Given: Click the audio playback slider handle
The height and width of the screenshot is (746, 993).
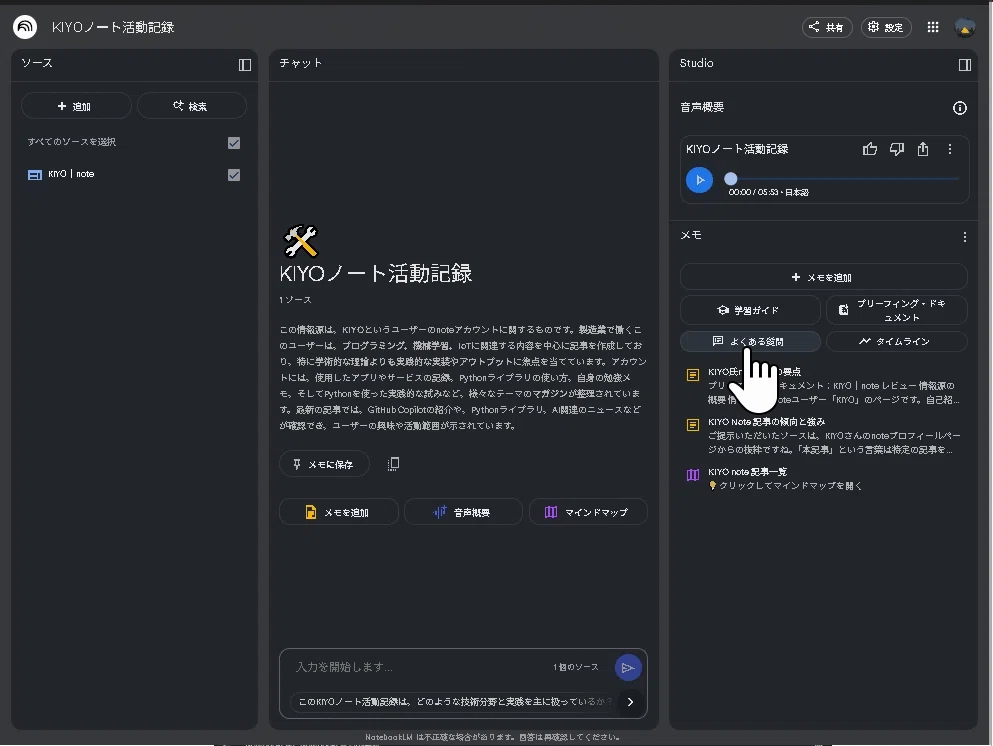Looking at the screenshot, I should point(731,179).
